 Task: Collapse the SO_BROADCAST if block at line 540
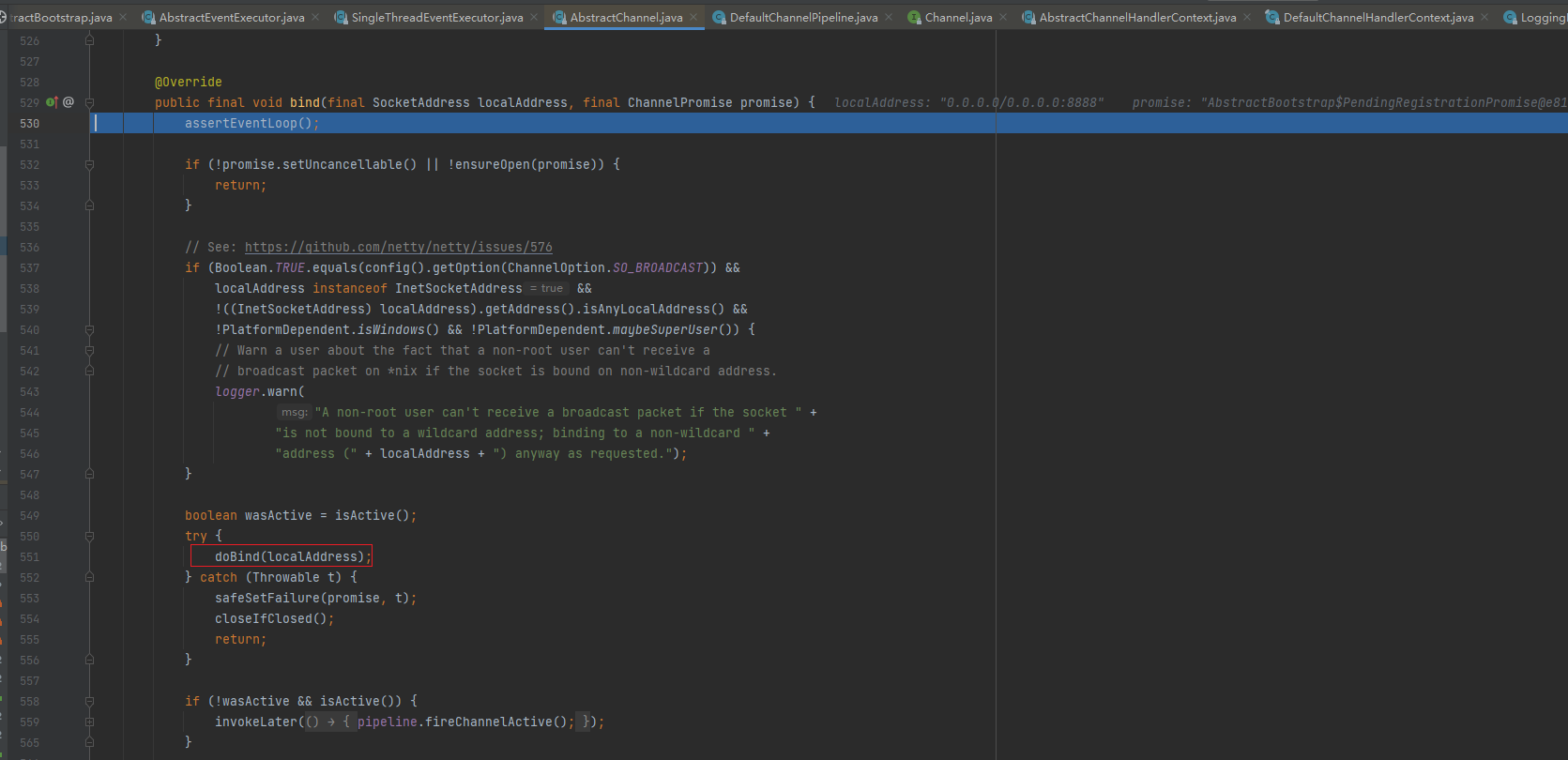[89, 329]
